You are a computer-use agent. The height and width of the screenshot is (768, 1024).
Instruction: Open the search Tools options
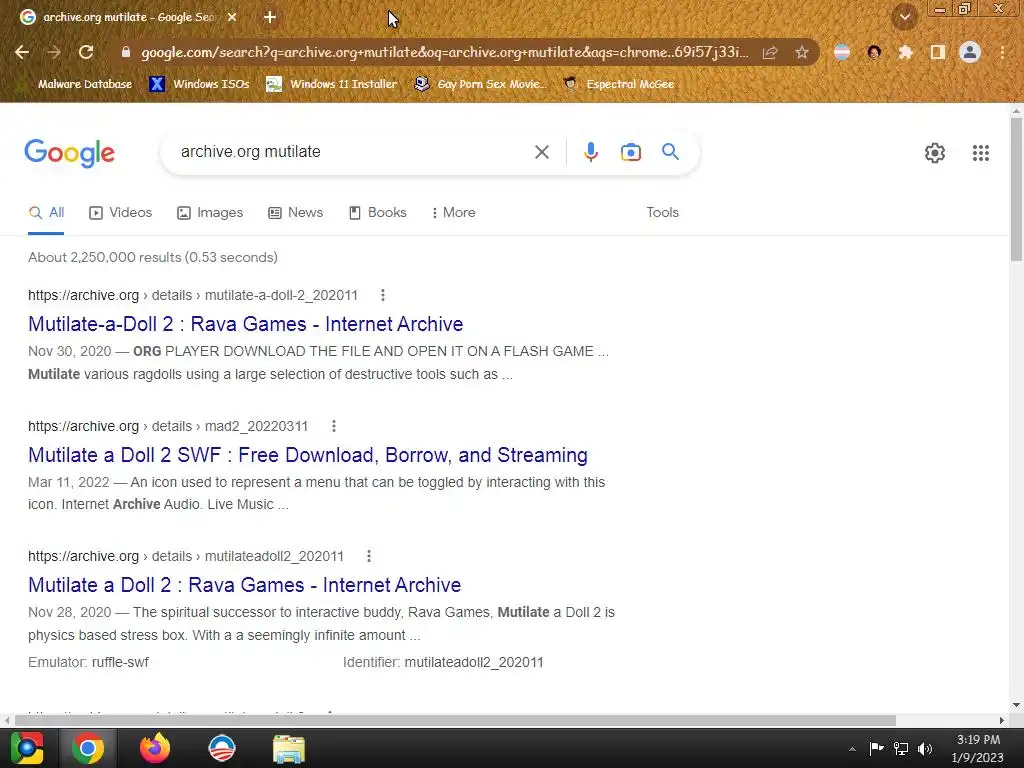662,213
